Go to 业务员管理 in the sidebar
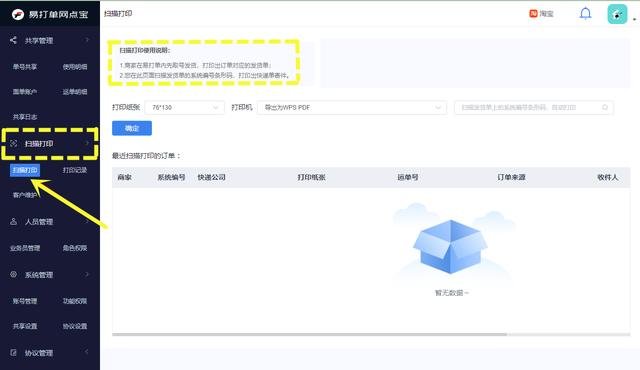 click(25, 248)
